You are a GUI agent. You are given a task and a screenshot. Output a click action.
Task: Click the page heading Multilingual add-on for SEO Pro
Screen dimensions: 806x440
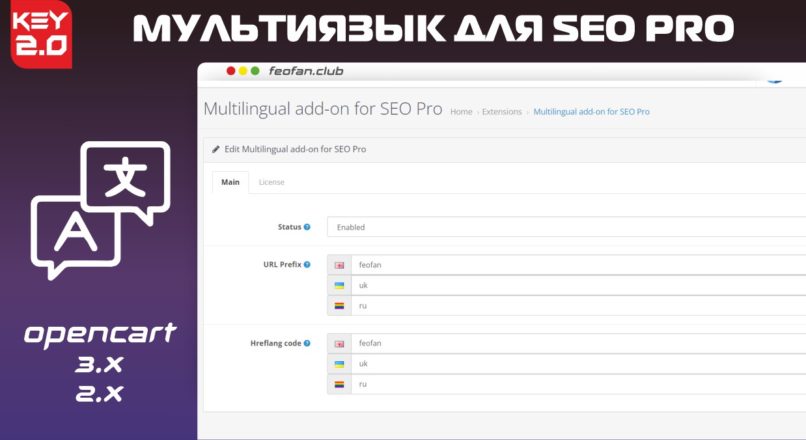(323, 109)
